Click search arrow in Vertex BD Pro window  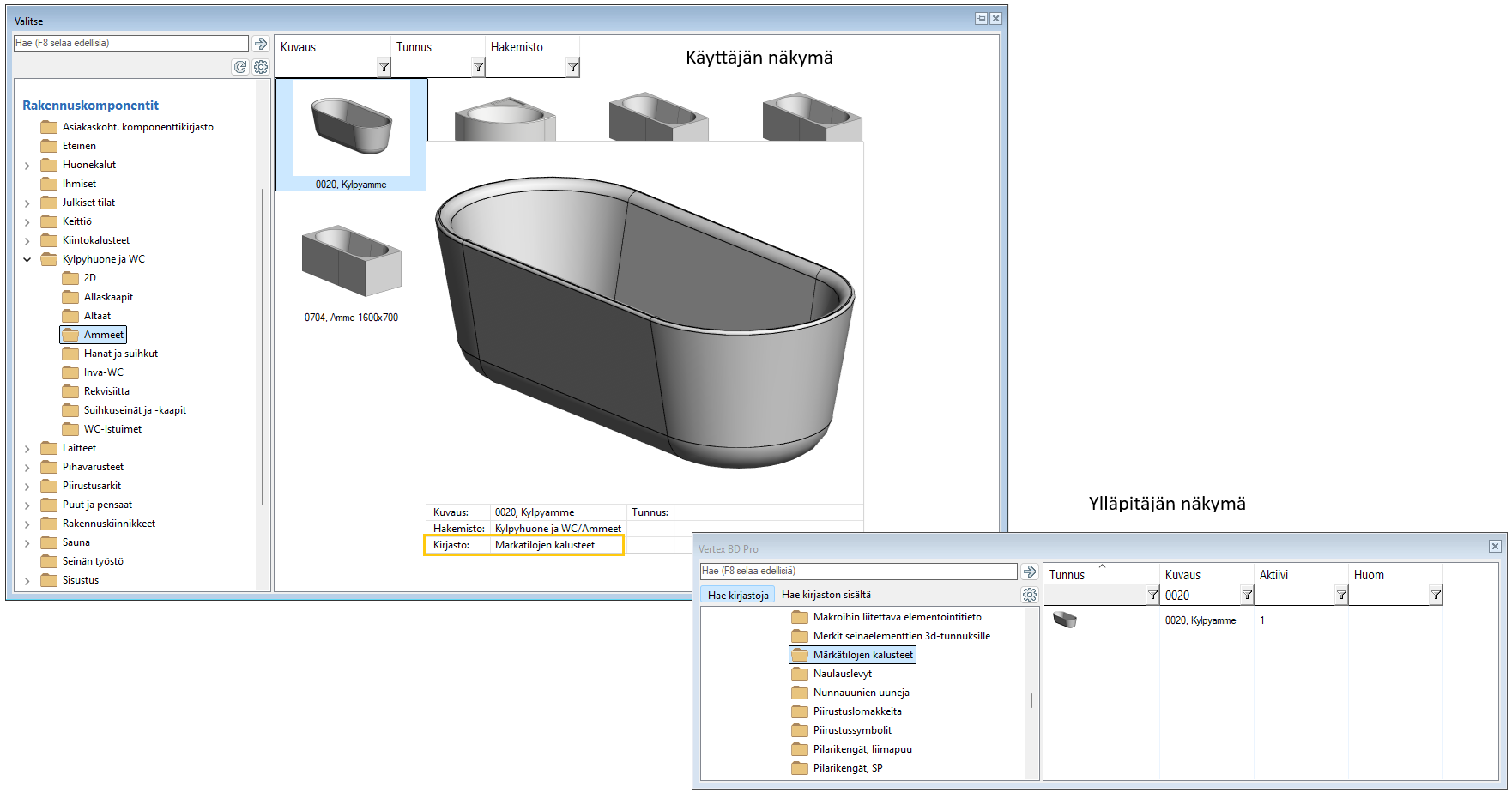coord(1029,572)
